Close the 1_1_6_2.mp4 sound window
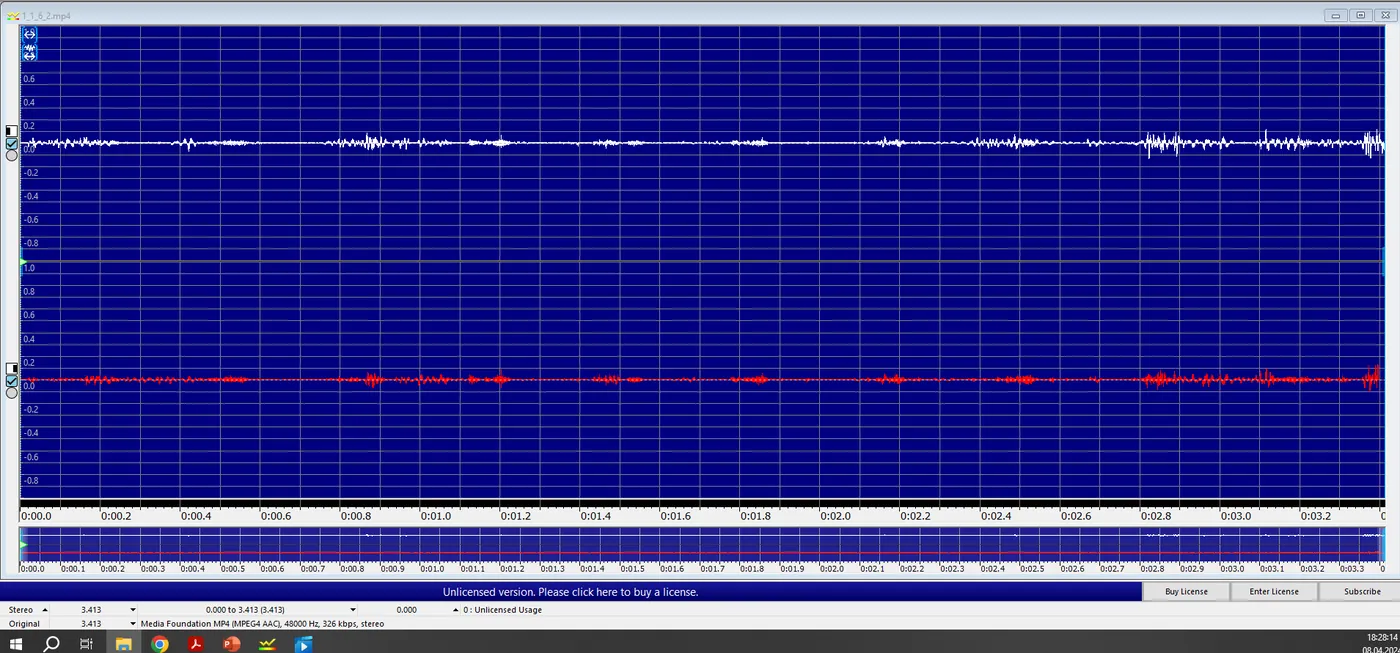 click(x=1384, y=15)
